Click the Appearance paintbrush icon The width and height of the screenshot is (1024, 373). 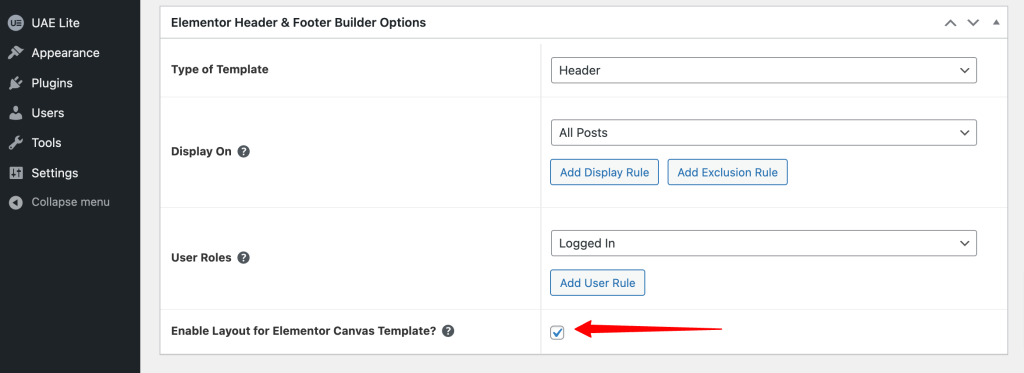point(15,53)
